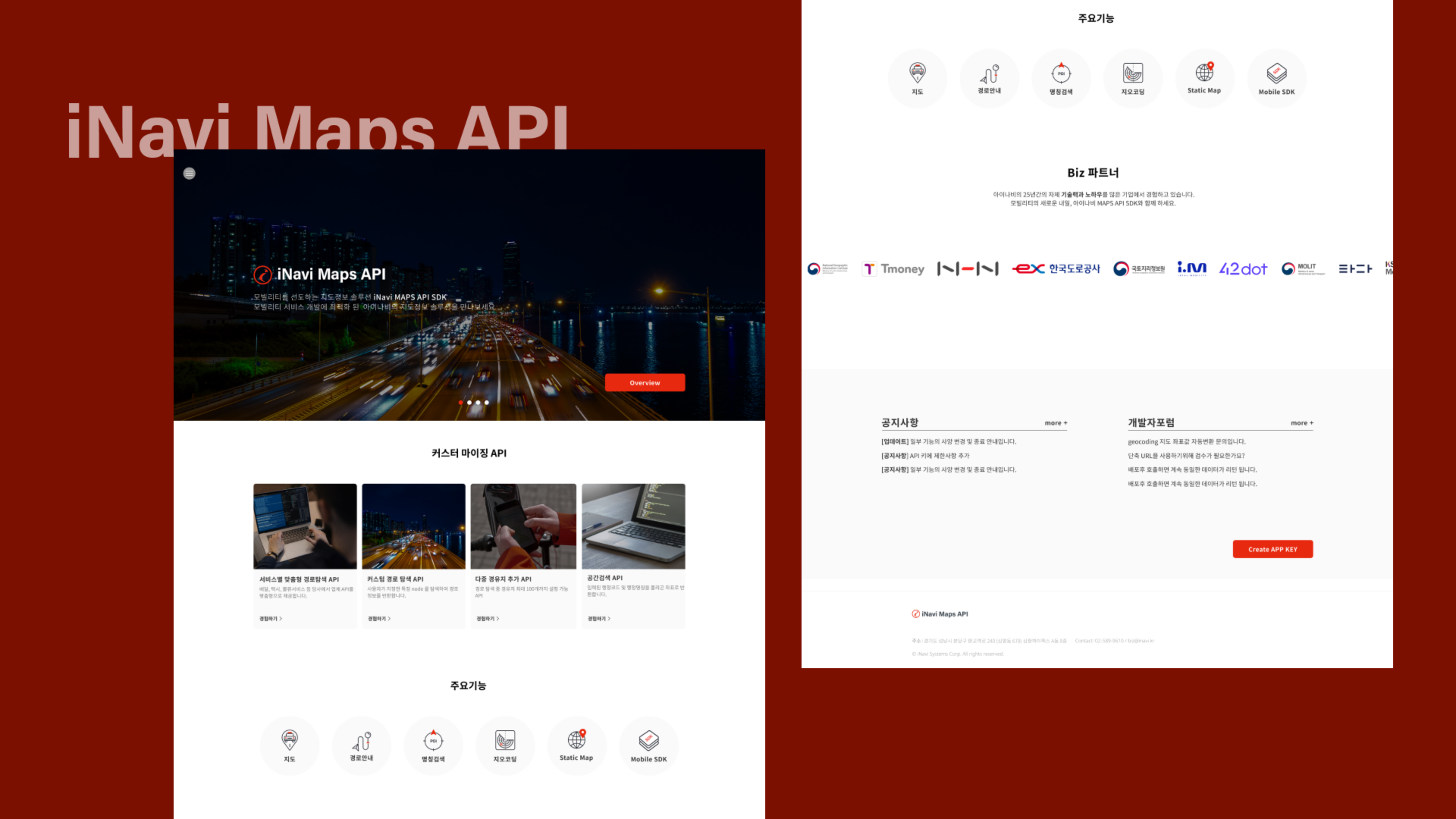Open the 공간검색 API card thumbnail

(x=634, y=526)
